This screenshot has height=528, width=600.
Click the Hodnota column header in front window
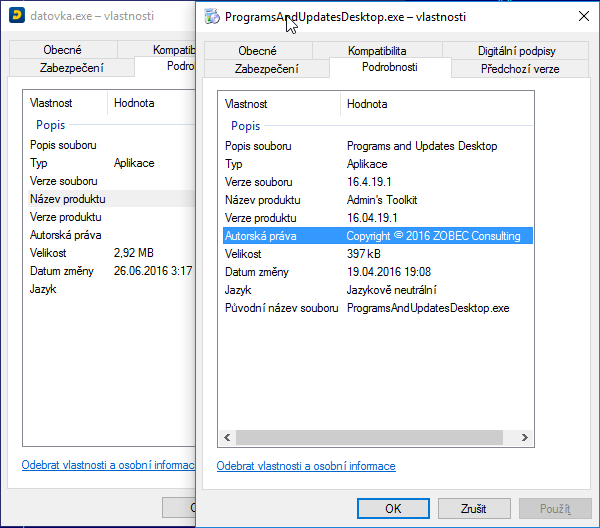point(436,104)
